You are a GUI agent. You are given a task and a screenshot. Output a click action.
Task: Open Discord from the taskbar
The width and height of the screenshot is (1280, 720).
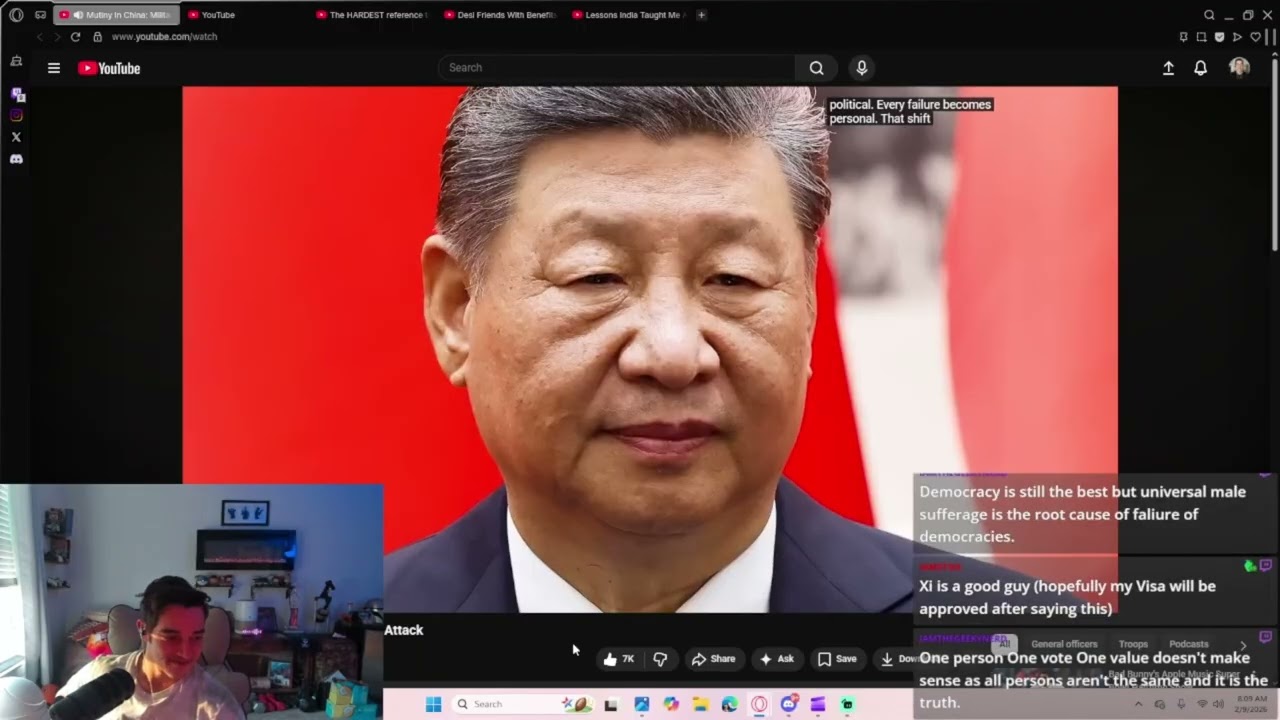point(788,704)
